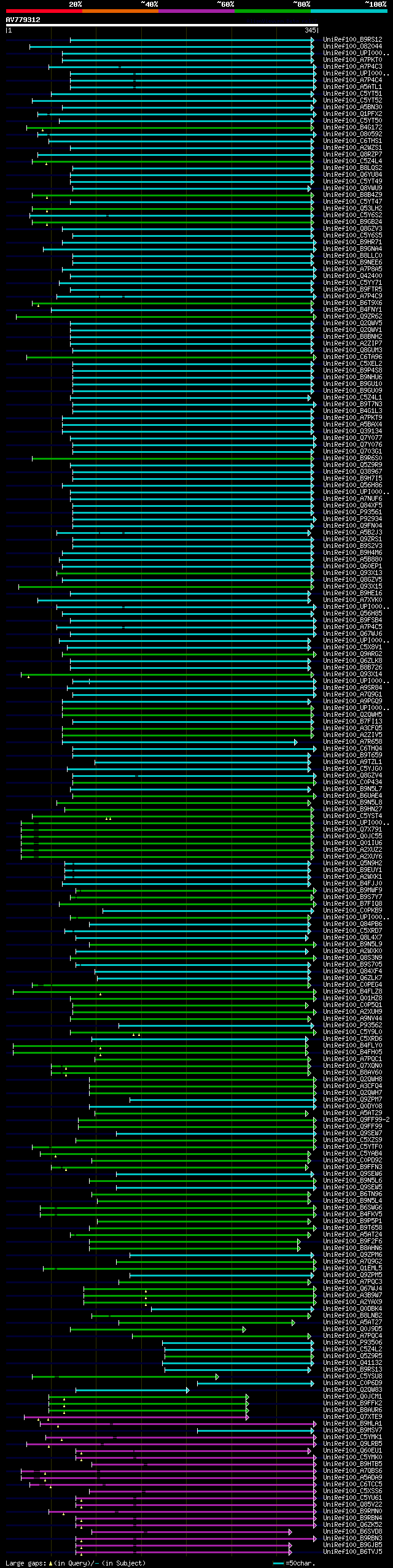The image size is (393, 1568).
Task: Open hit UniRef100_Q42400
Action: (352, 276)
